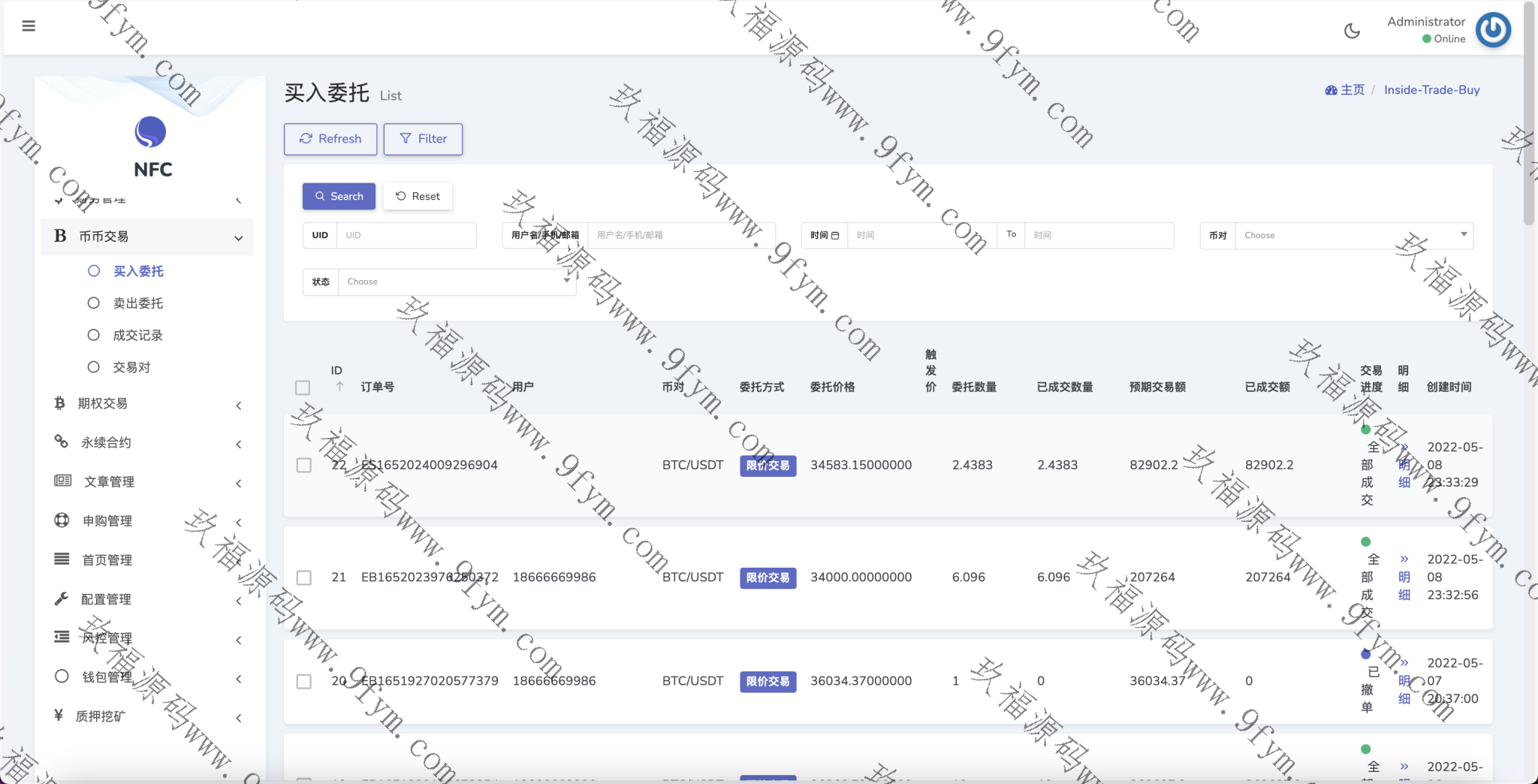Click the hamburger menu icon
1538x784 pixels.
[x=29, y=26]
